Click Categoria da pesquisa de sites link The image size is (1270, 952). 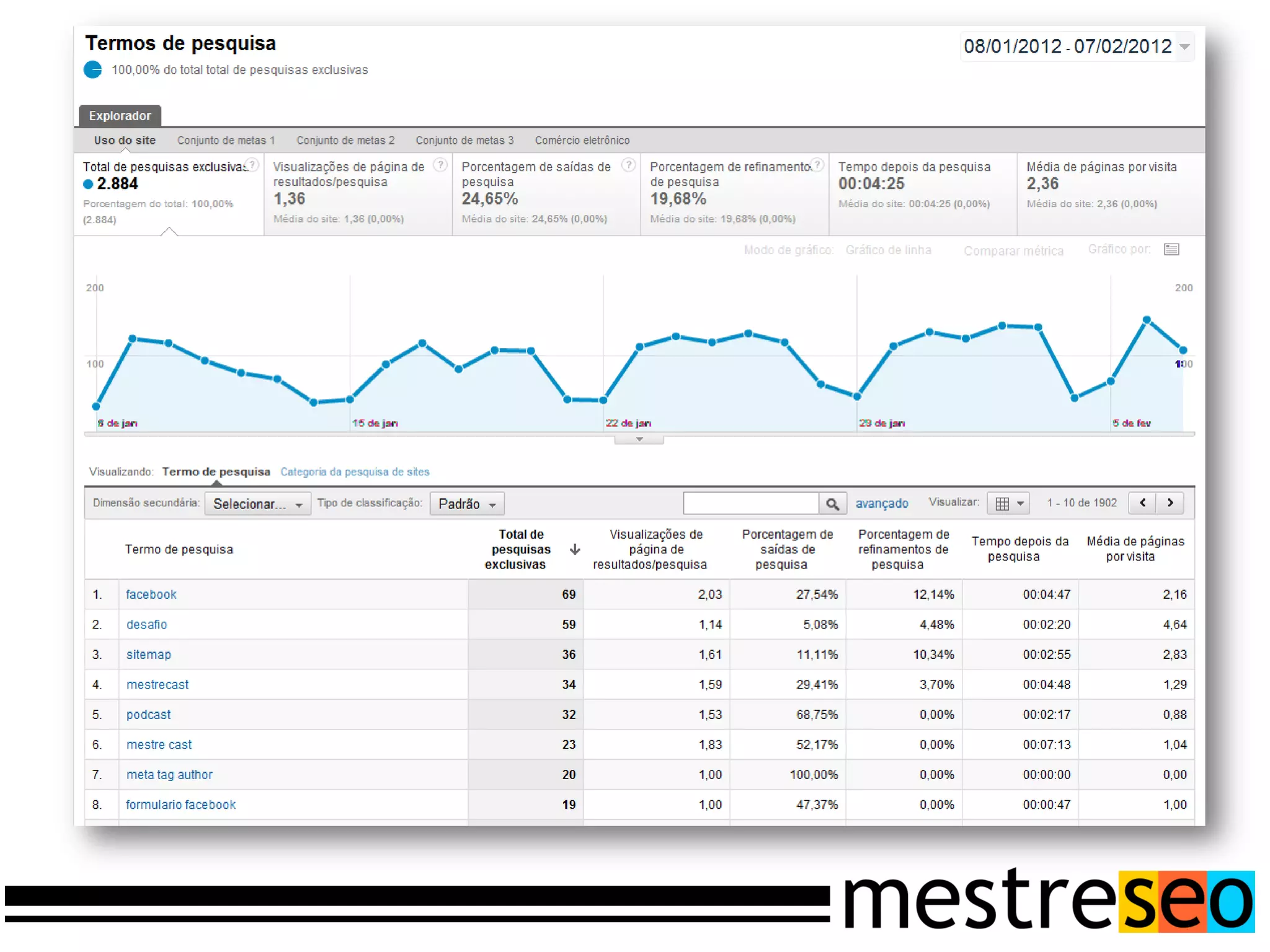[x=355, y=472]
